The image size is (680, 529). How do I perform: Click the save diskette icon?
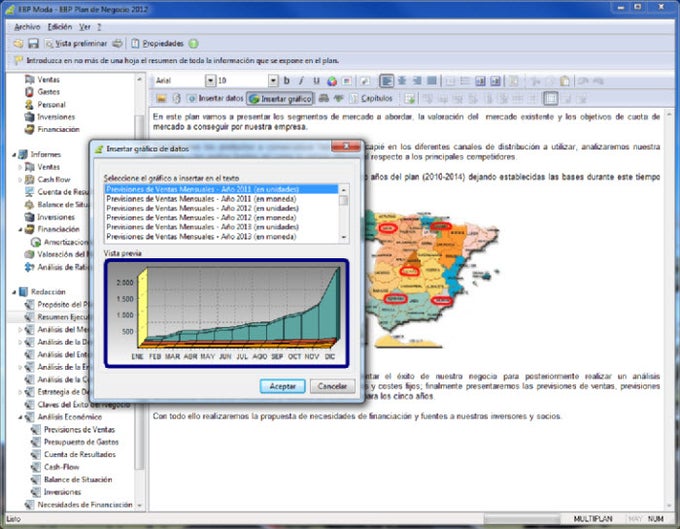click(x=33, y=43)
